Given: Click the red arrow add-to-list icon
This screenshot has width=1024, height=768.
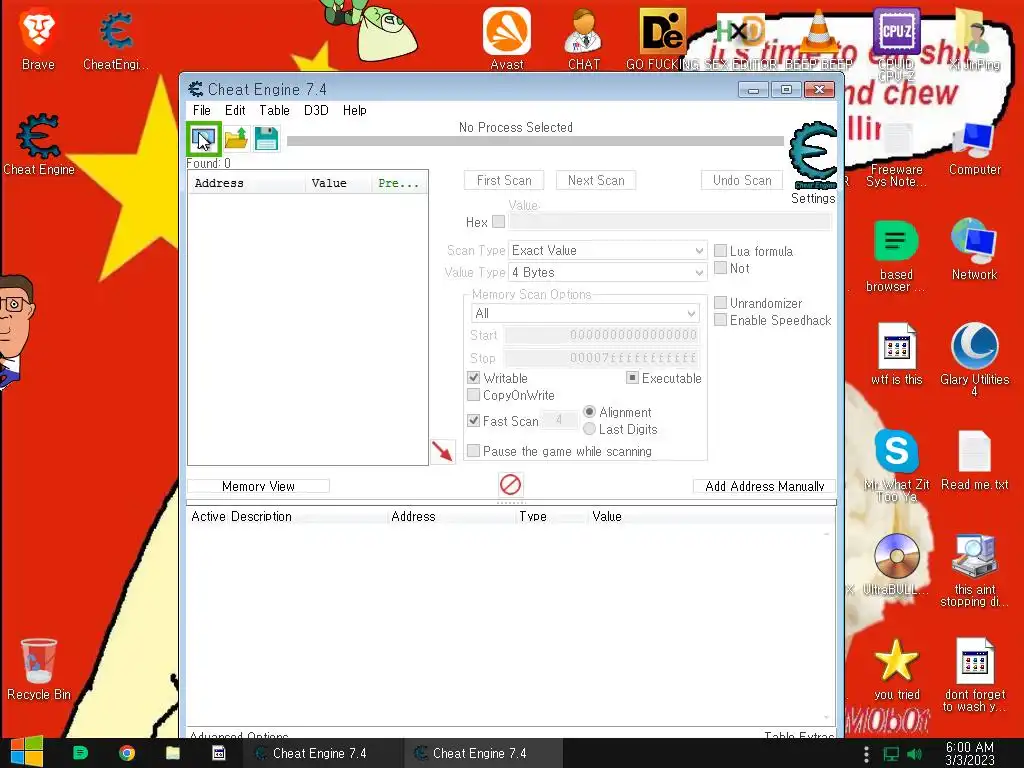Looking at the screenshot, I should point(443,451).
